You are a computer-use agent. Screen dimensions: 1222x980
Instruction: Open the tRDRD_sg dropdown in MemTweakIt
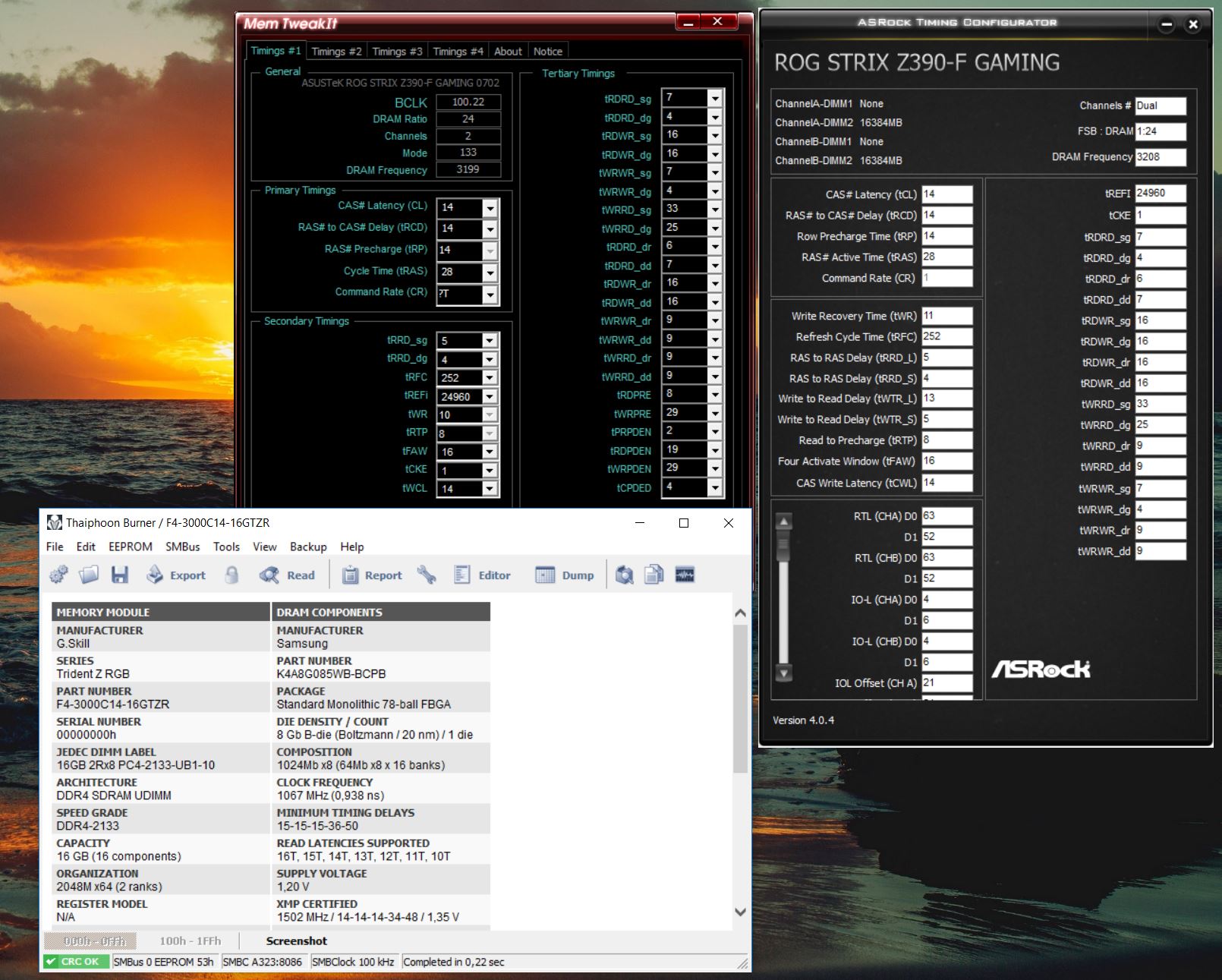pos(715,99)
